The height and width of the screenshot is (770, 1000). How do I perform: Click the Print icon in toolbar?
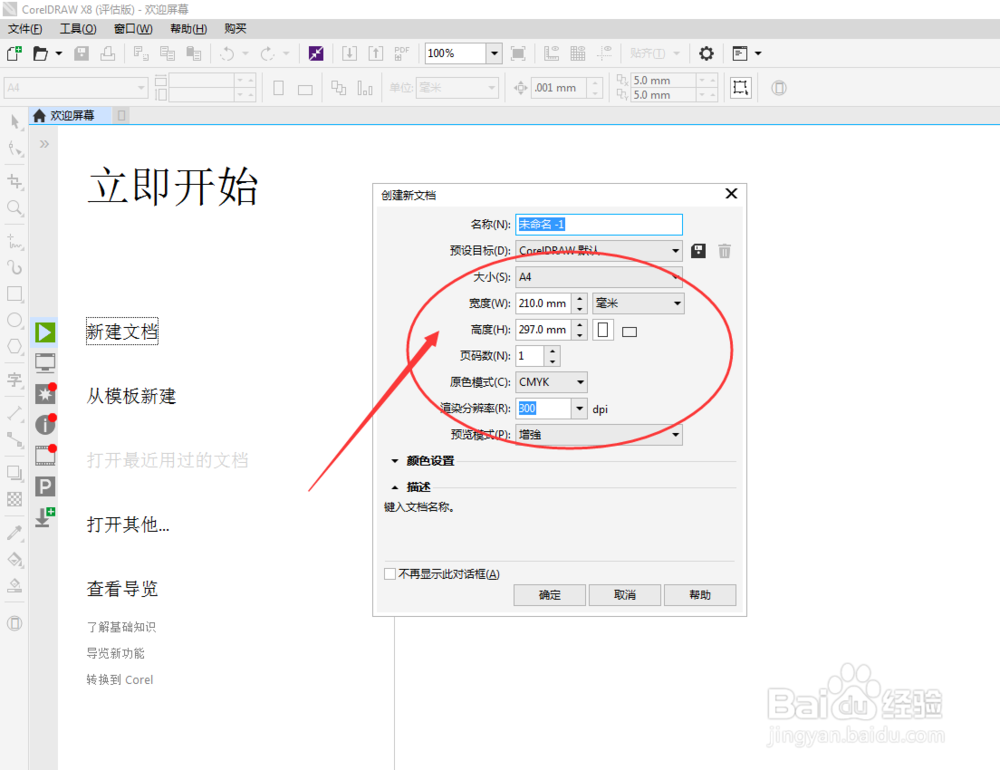click(x=108, y=54)
